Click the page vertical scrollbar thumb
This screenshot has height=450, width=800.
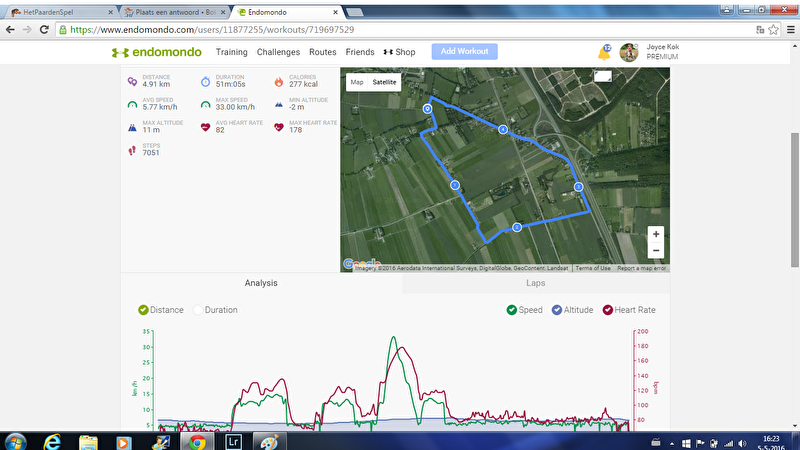tap(795, 199)
